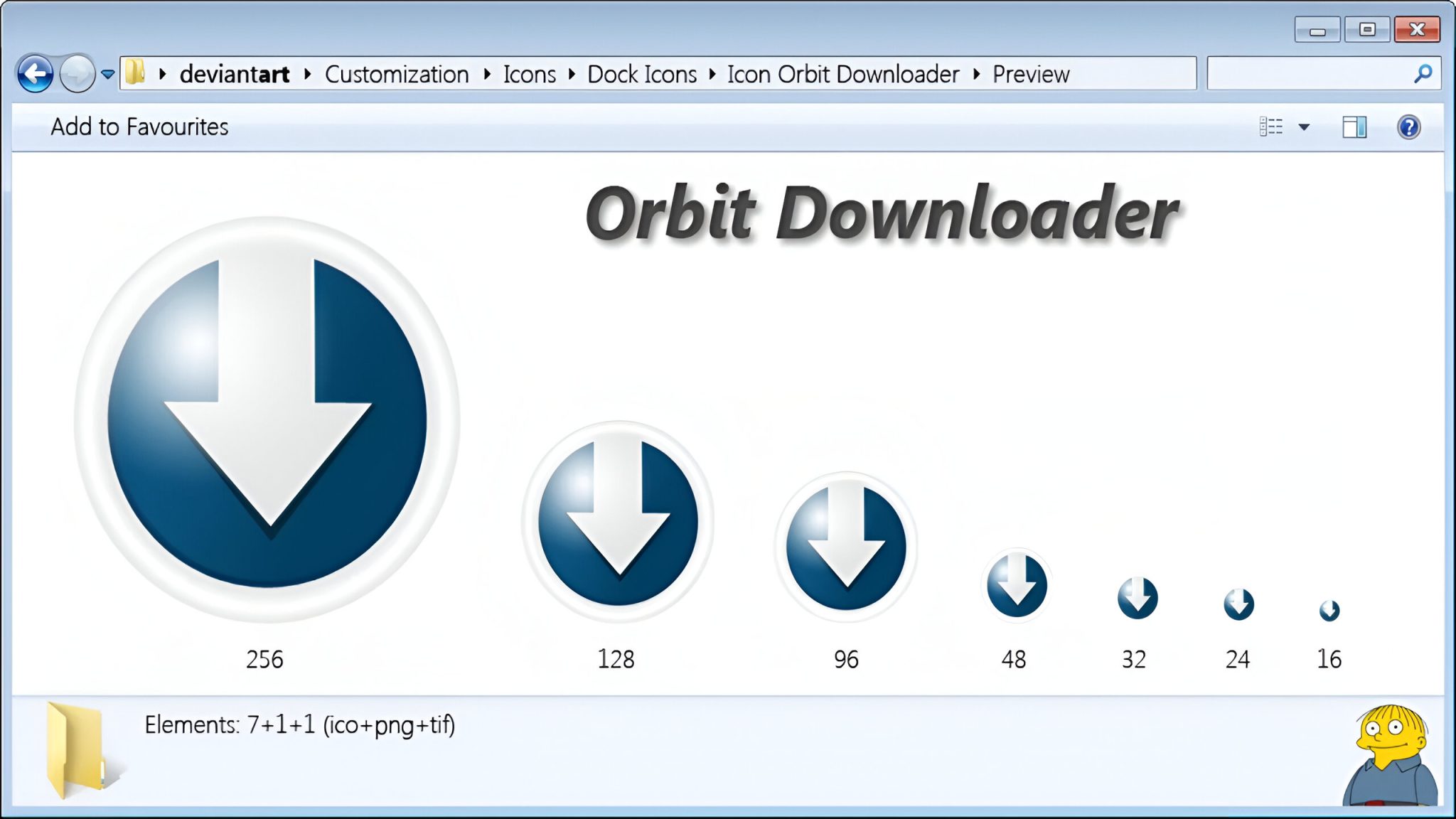The width and height of the screenshot is (1456, 819).
Task: Select the 256 size Orbit Downloader icon
Action: [267, 419]
